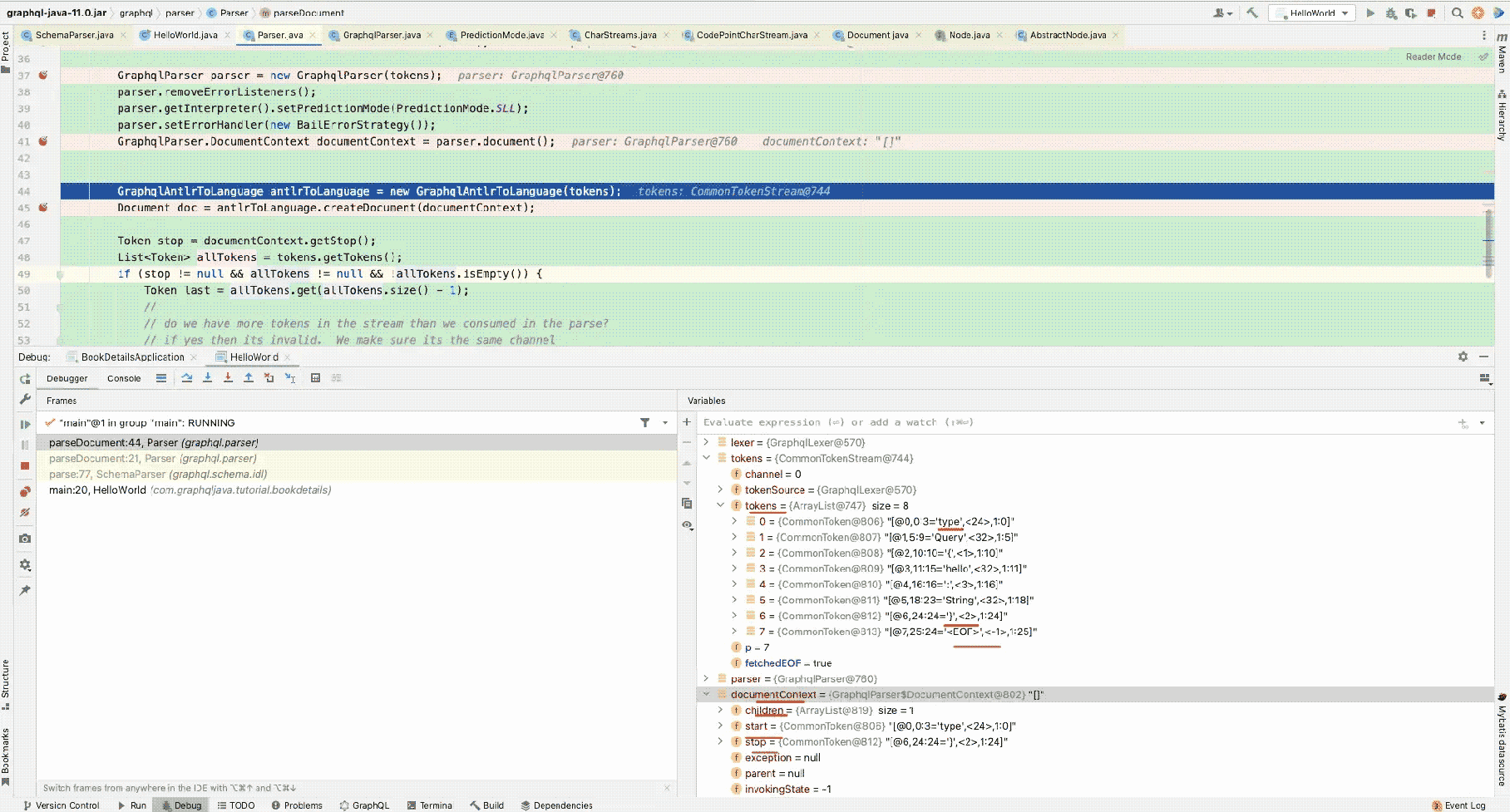1510x812 pixels.
Task: Click Step Into debugger icon
Action: 208,378
